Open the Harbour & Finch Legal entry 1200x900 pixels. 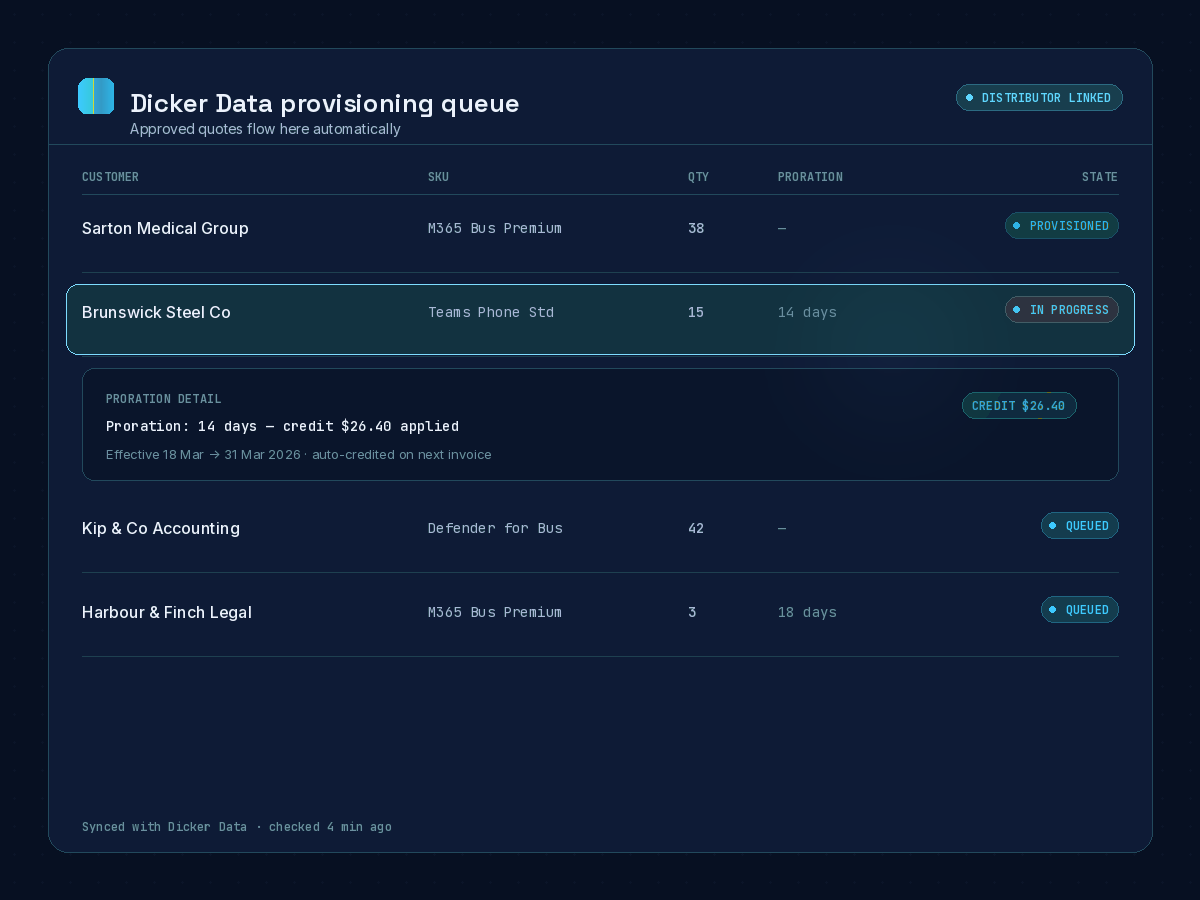point(167,612)
